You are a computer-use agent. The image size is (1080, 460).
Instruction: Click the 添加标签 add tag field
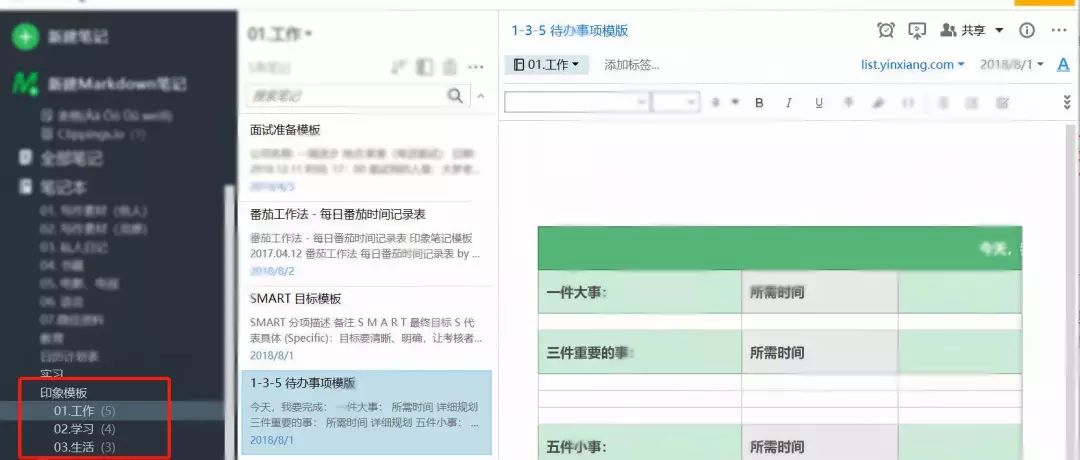click(x=632, y=65)
